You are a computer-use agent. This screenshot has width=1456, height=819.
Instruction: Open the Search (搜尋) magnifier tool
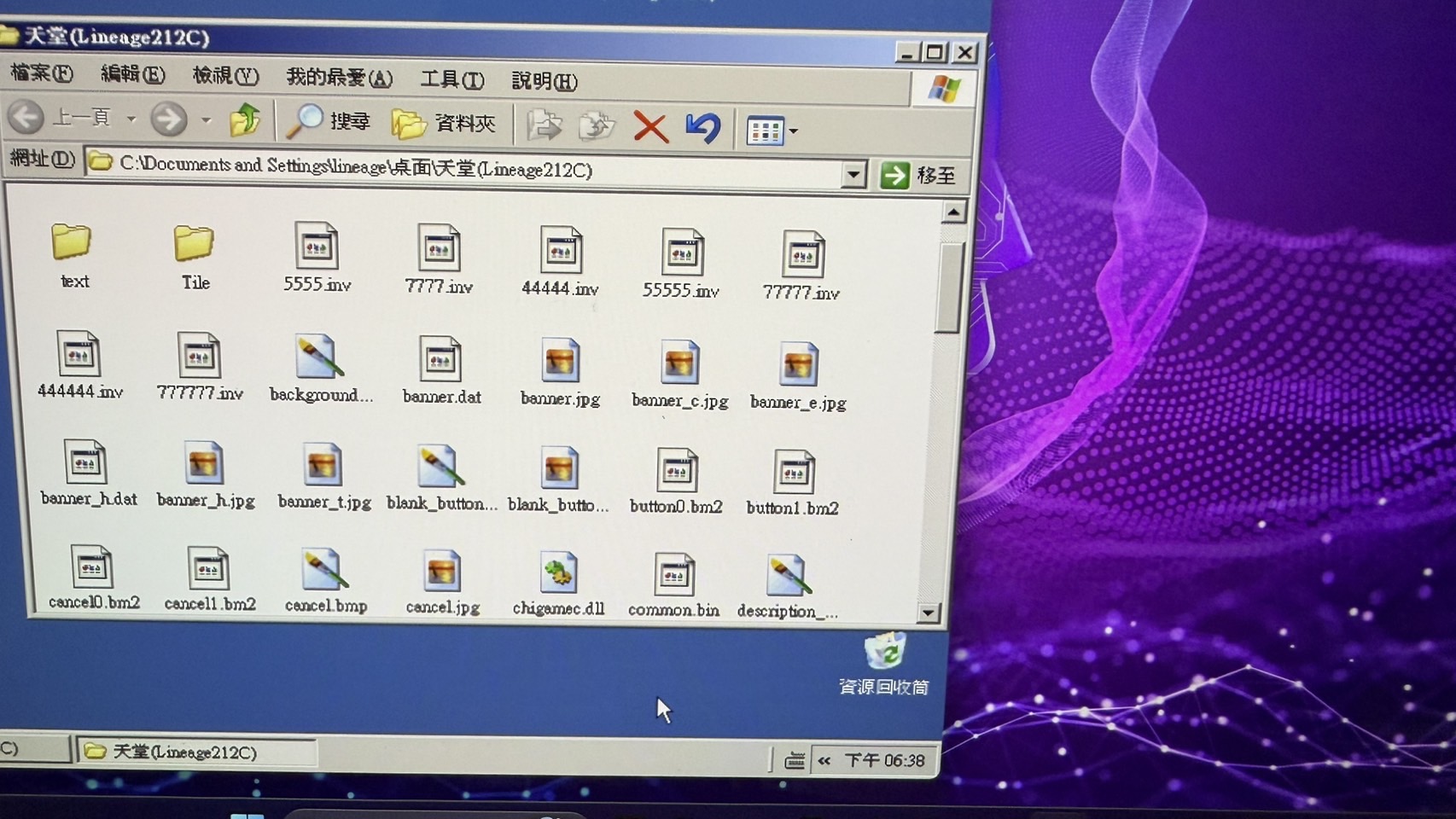[x=328, y=122]
